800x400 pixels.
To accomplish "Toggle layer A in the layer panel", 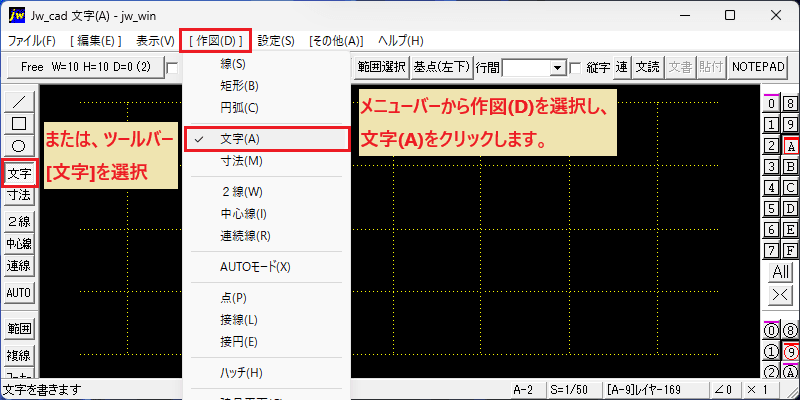I will [x=791, y=146].
